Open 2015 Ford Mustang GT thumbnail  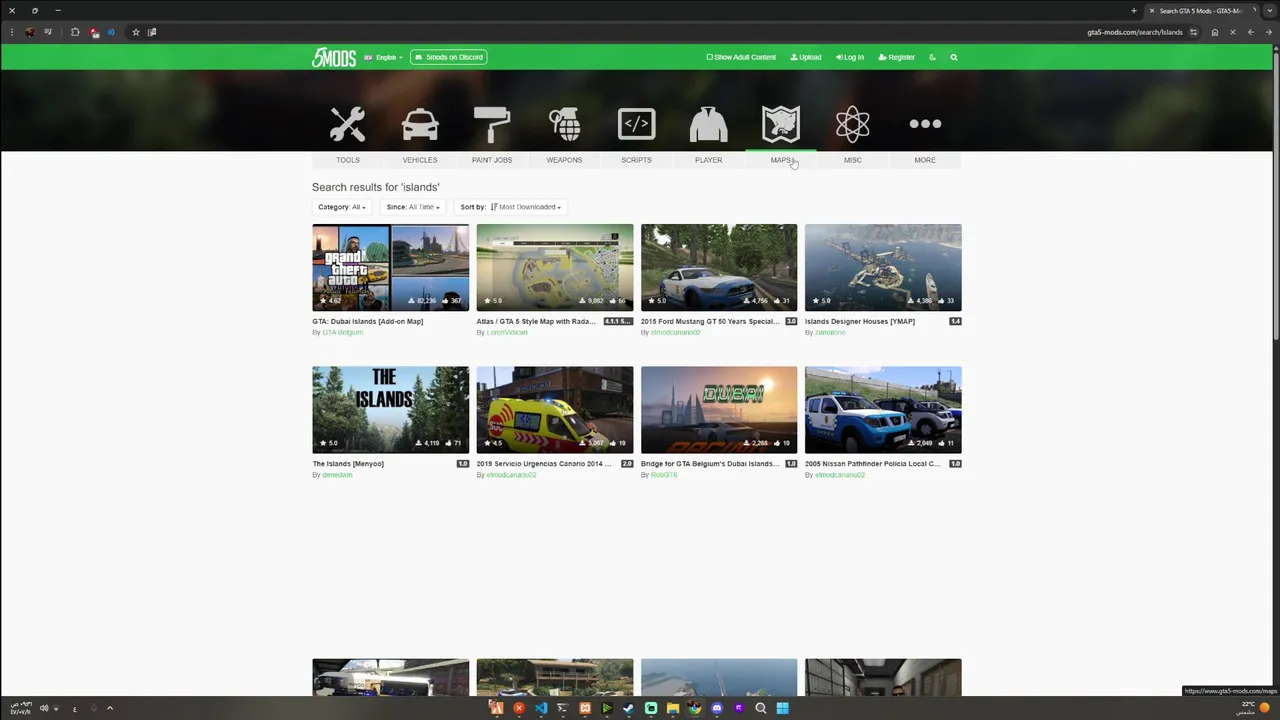click(x=719, y=267)
